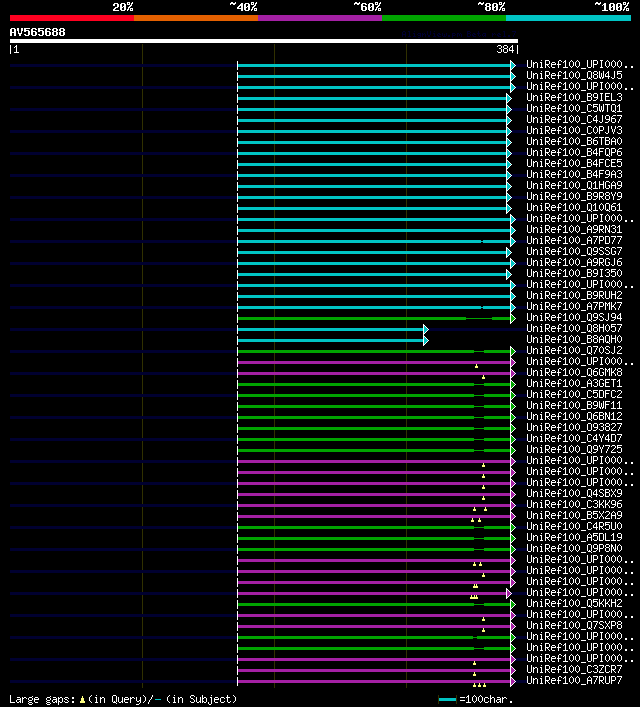
Task: Select the query name AV565688
Action: point(37,32)
